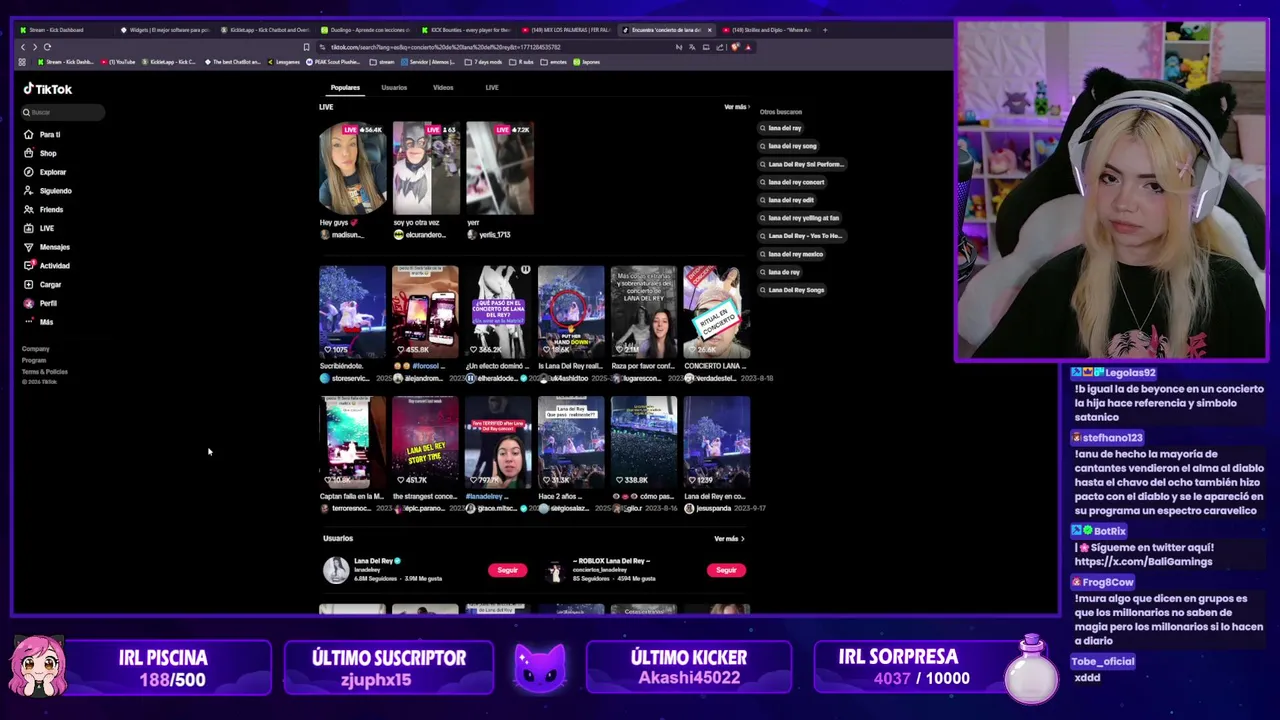Open the emotes bookmark folder
This screenshot has height=720, width=1280.
554,62
